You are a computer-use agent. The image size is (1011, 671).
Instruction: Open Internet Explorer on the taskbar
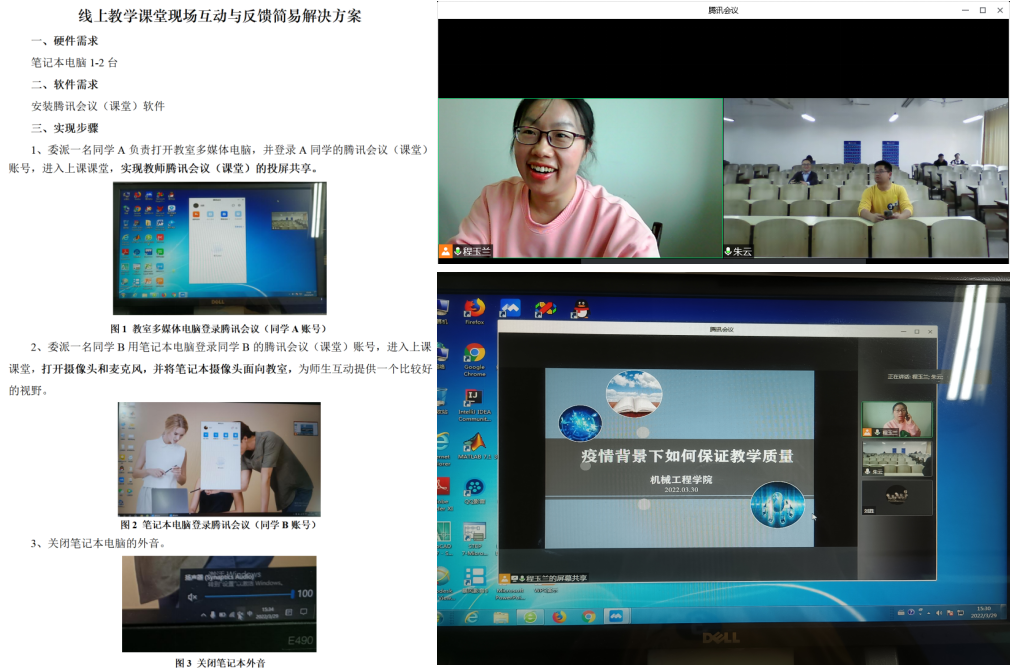(x=472, y=616)
